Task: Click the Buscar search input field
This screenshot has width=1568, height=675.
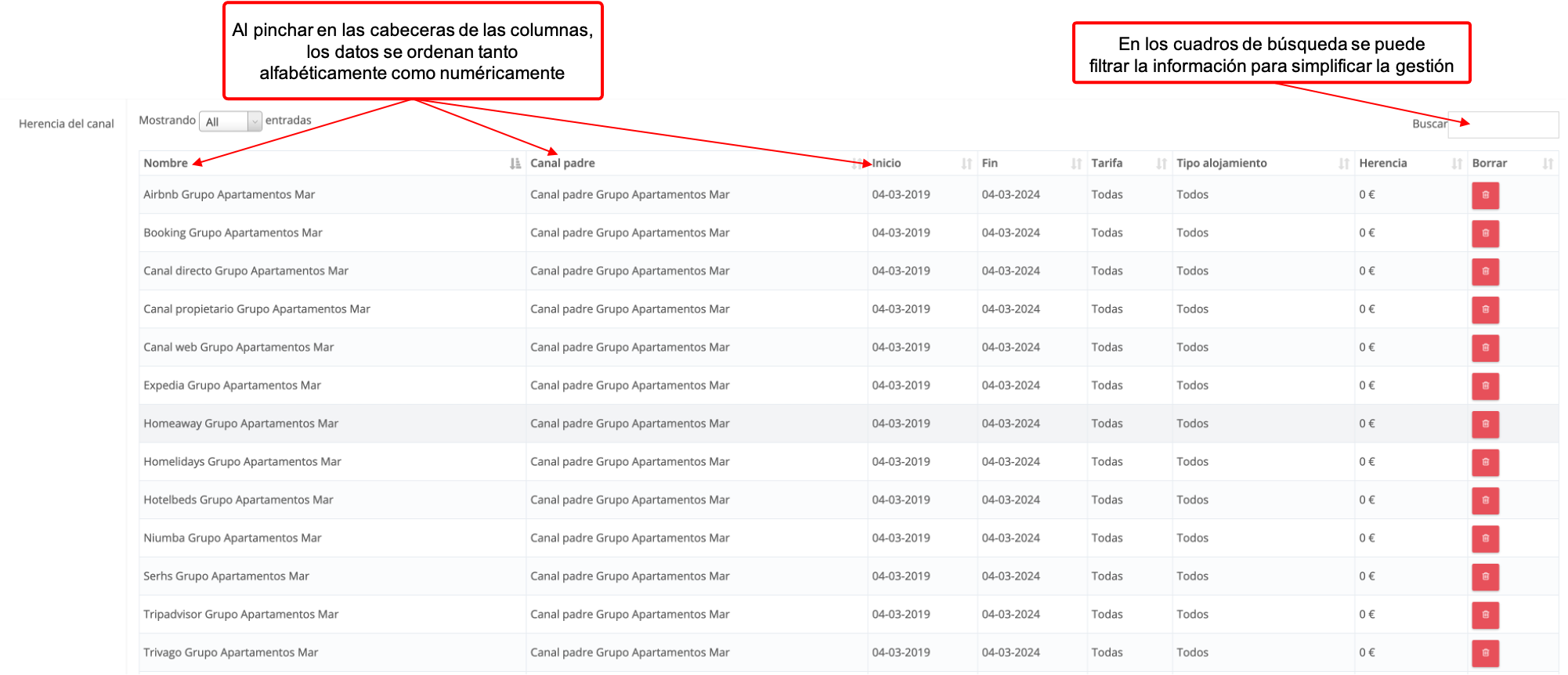Action: click(x=1503, y=125)
